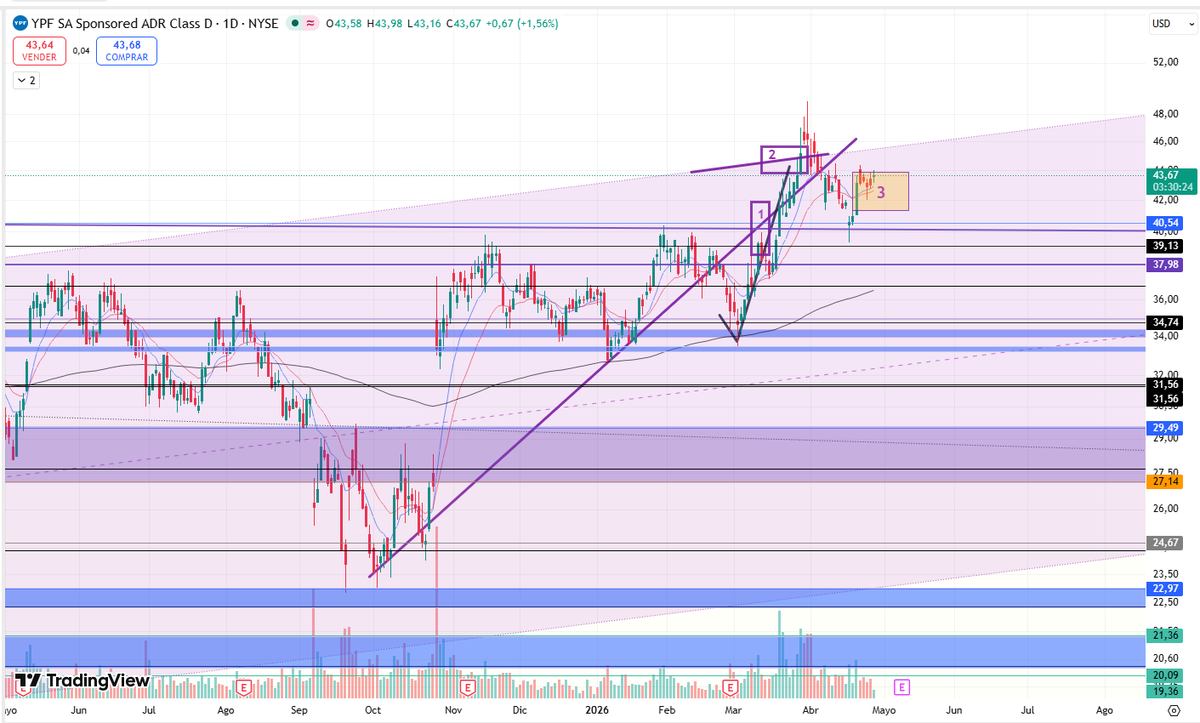The width and height of the screenshot is (1200, 723).
Task: Click the pink 'E' earnings marker near Mayo
Action: click(x=901, y=688)
